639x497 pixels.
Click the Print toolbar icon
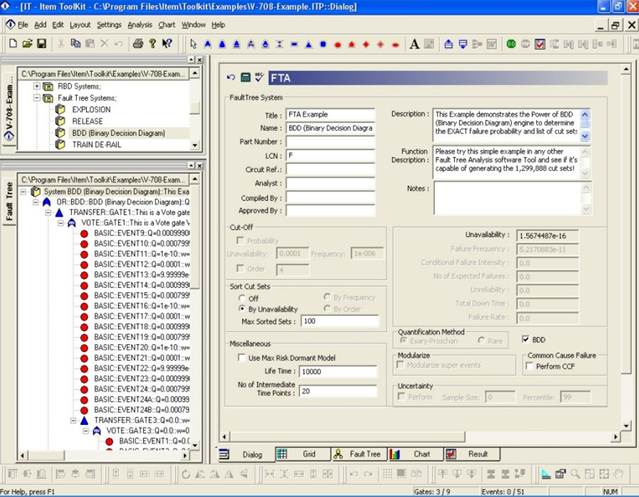click(x=139, y=44)
